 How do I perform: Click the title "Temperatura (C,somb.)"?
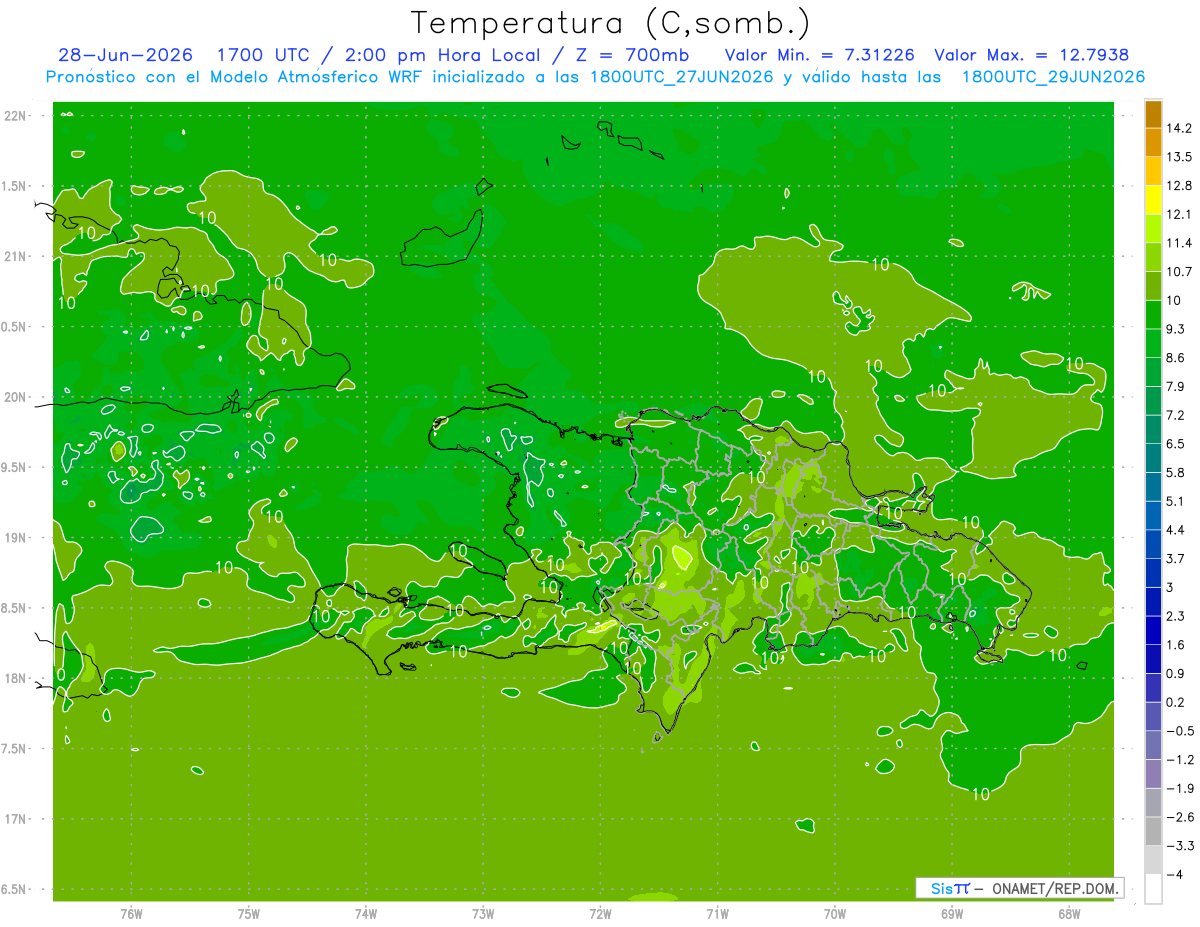(611, 23)
